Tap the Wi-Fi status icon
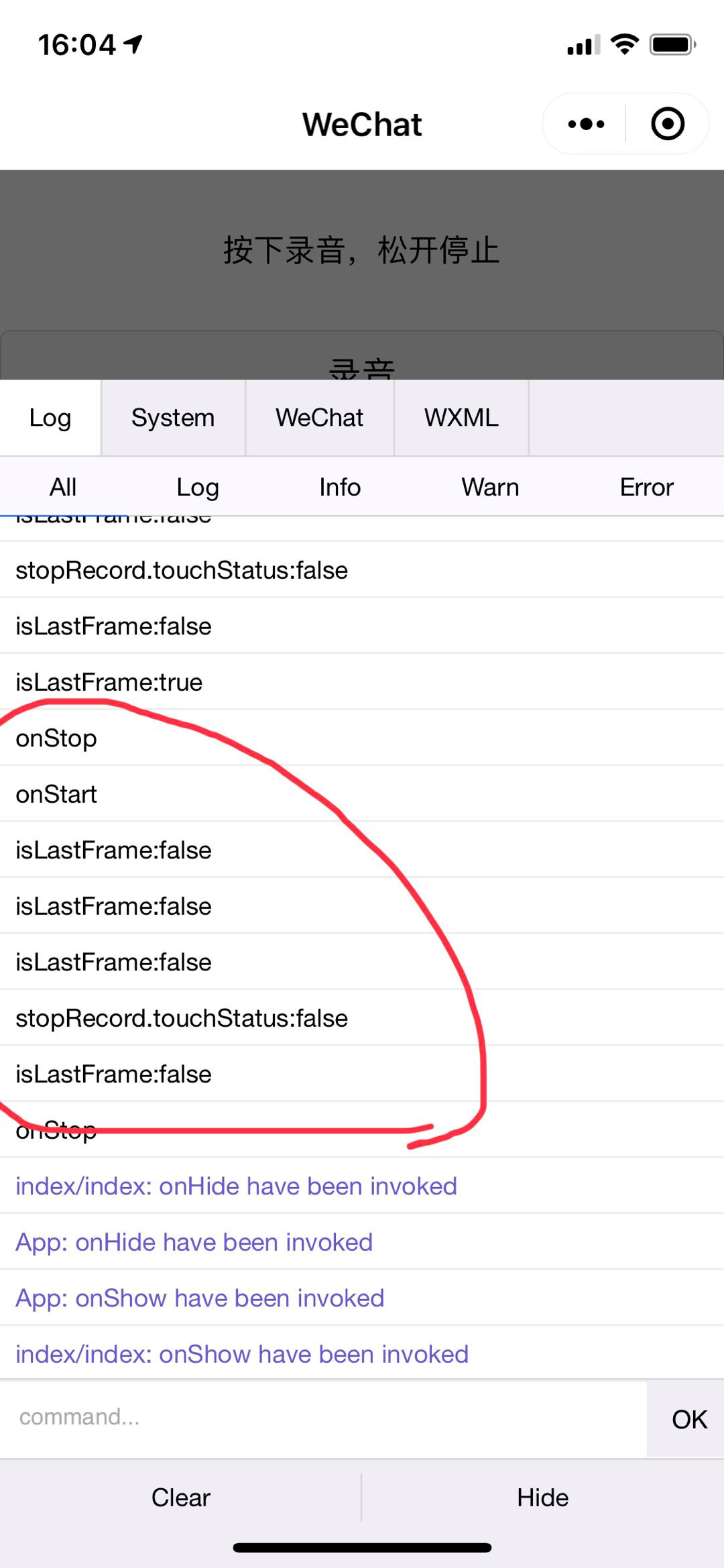Viewport: 724px width, 1568px height. (624, 44)
